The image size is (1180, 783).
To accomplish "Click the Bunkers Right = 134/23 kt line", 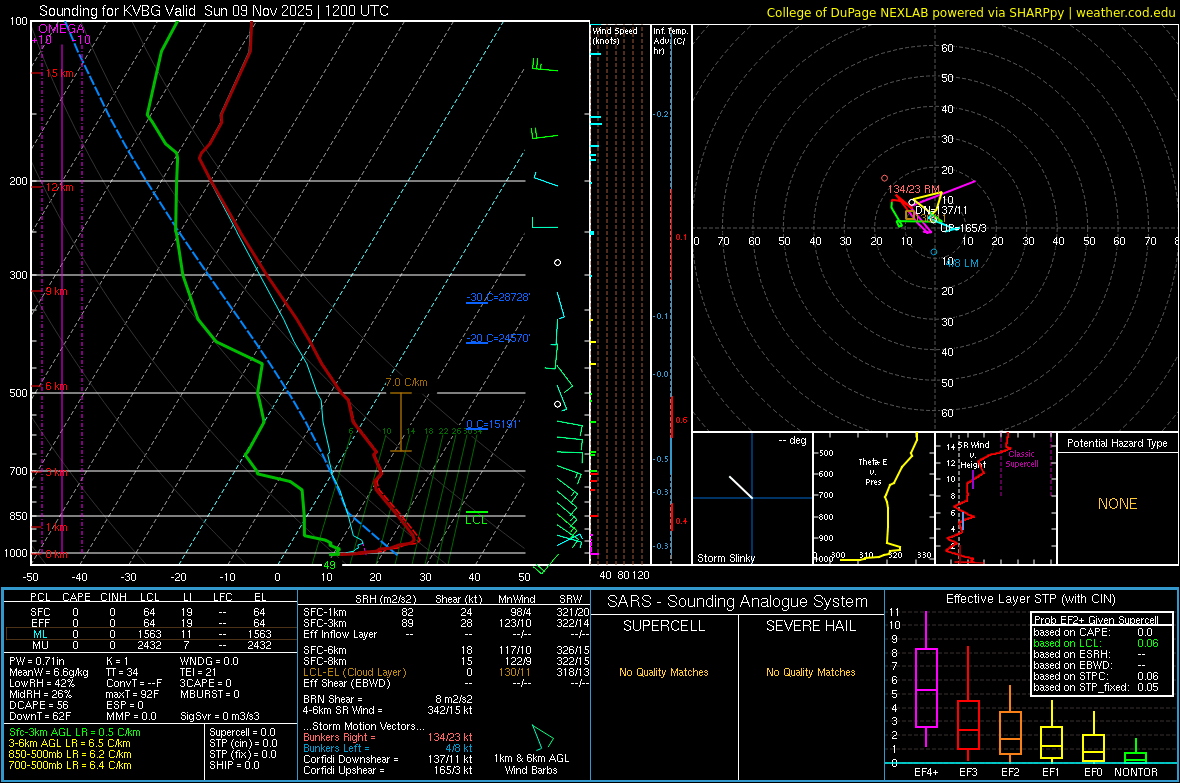I will coord(388,738).
